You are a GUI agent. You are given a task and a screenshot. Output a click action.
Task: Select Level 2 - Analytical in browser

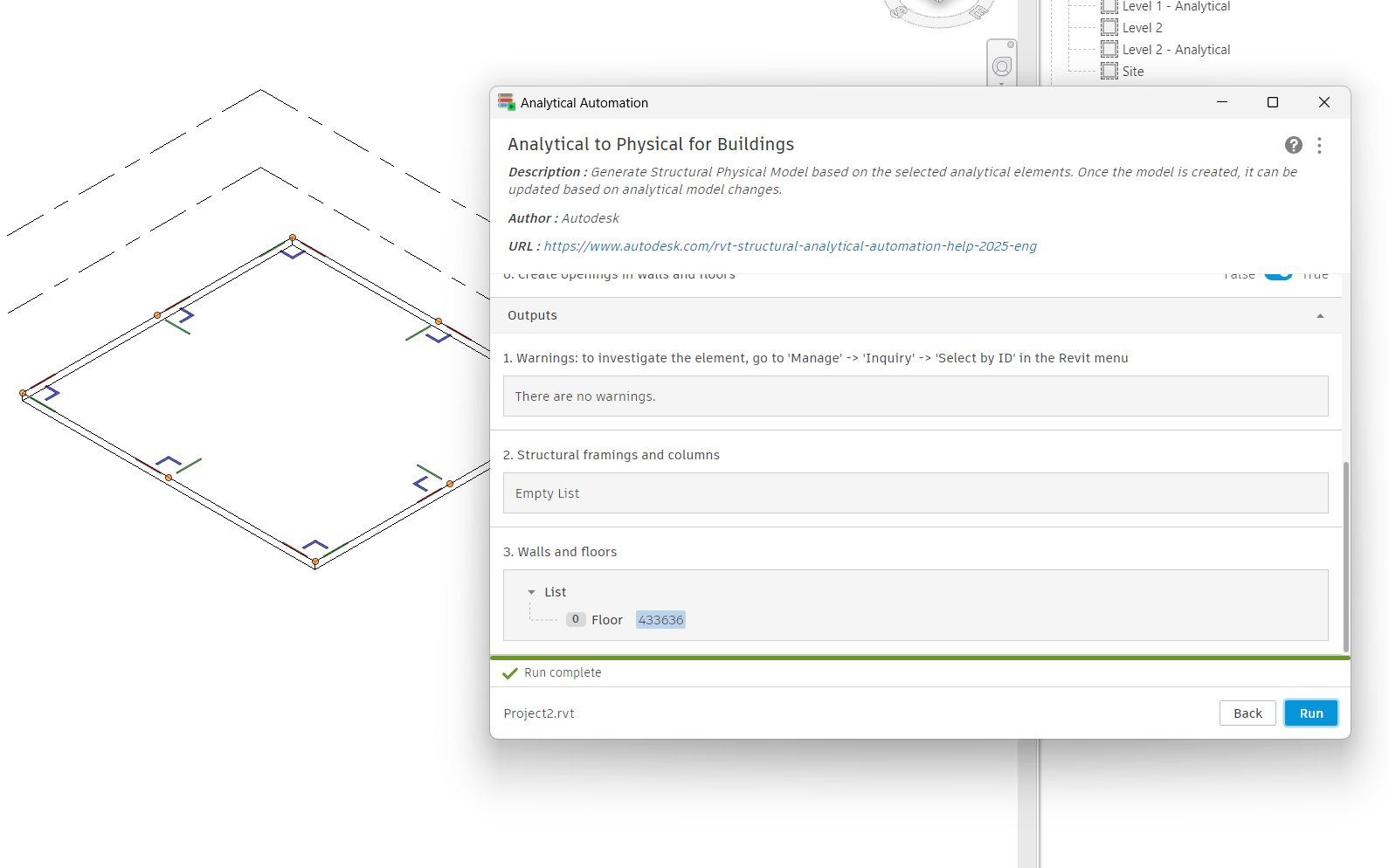coord(1176,50)
